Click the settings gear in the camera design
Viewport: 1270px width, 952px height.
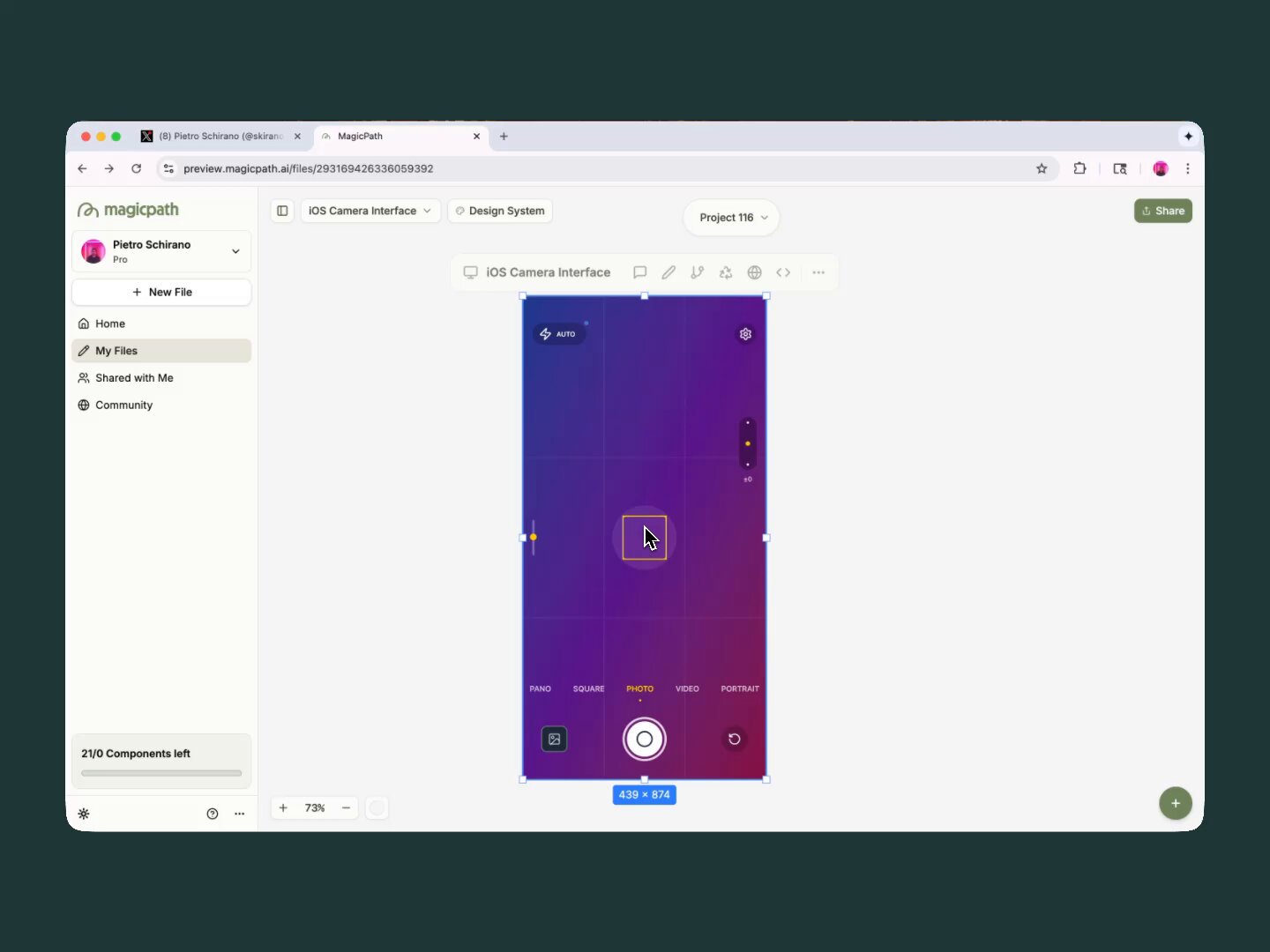745,334
